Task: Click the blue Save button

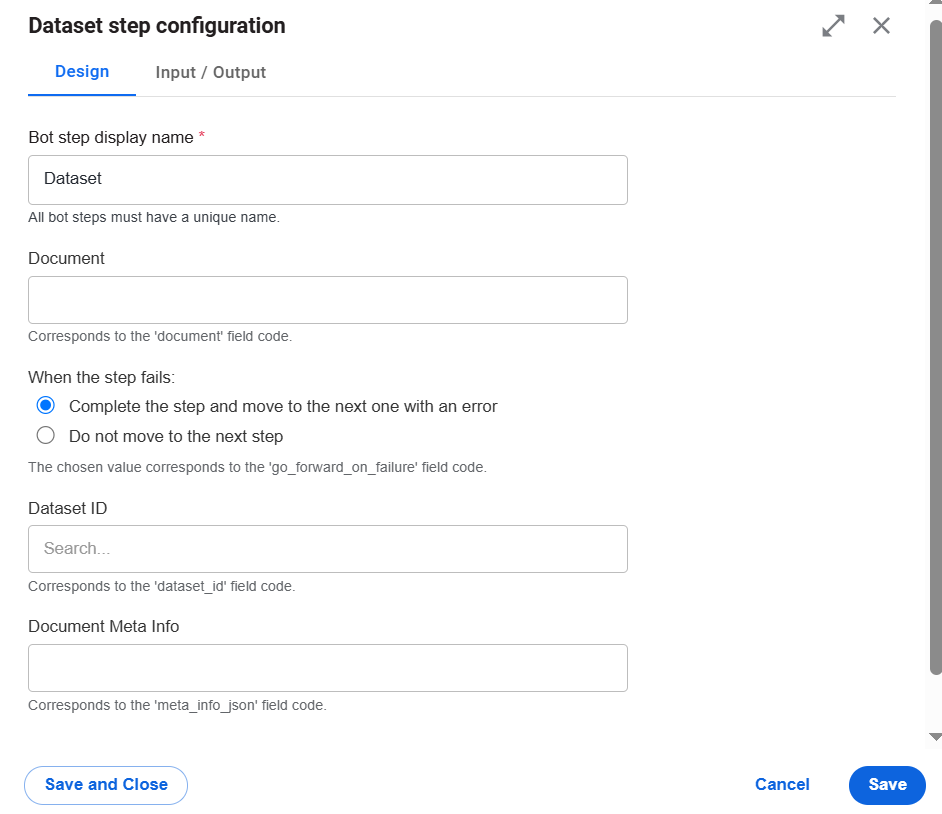Action: pyautogui.click(x=887, y=785)
